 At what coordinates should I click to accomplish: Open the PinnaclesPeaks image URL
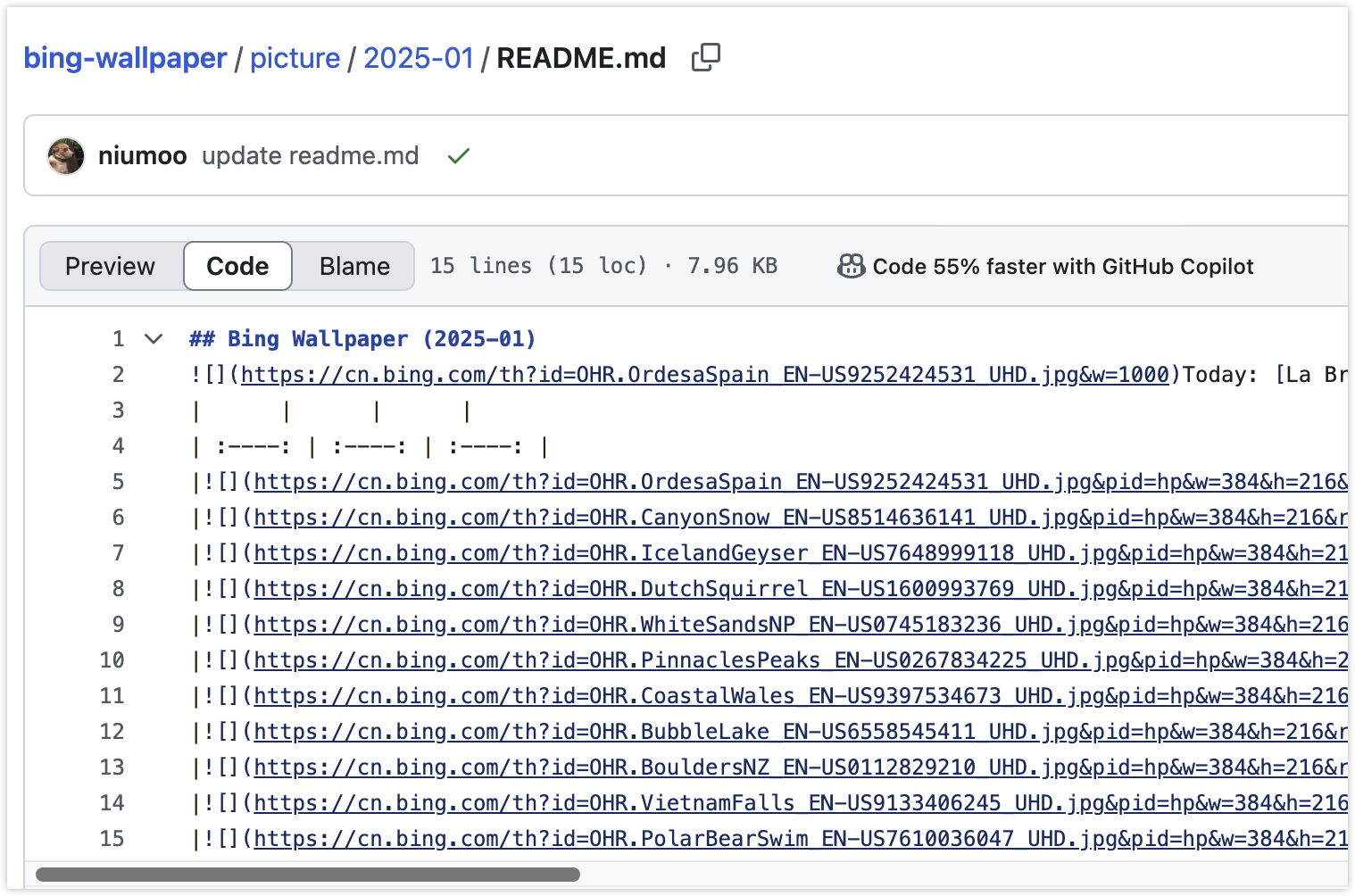[x=801, y=660]
